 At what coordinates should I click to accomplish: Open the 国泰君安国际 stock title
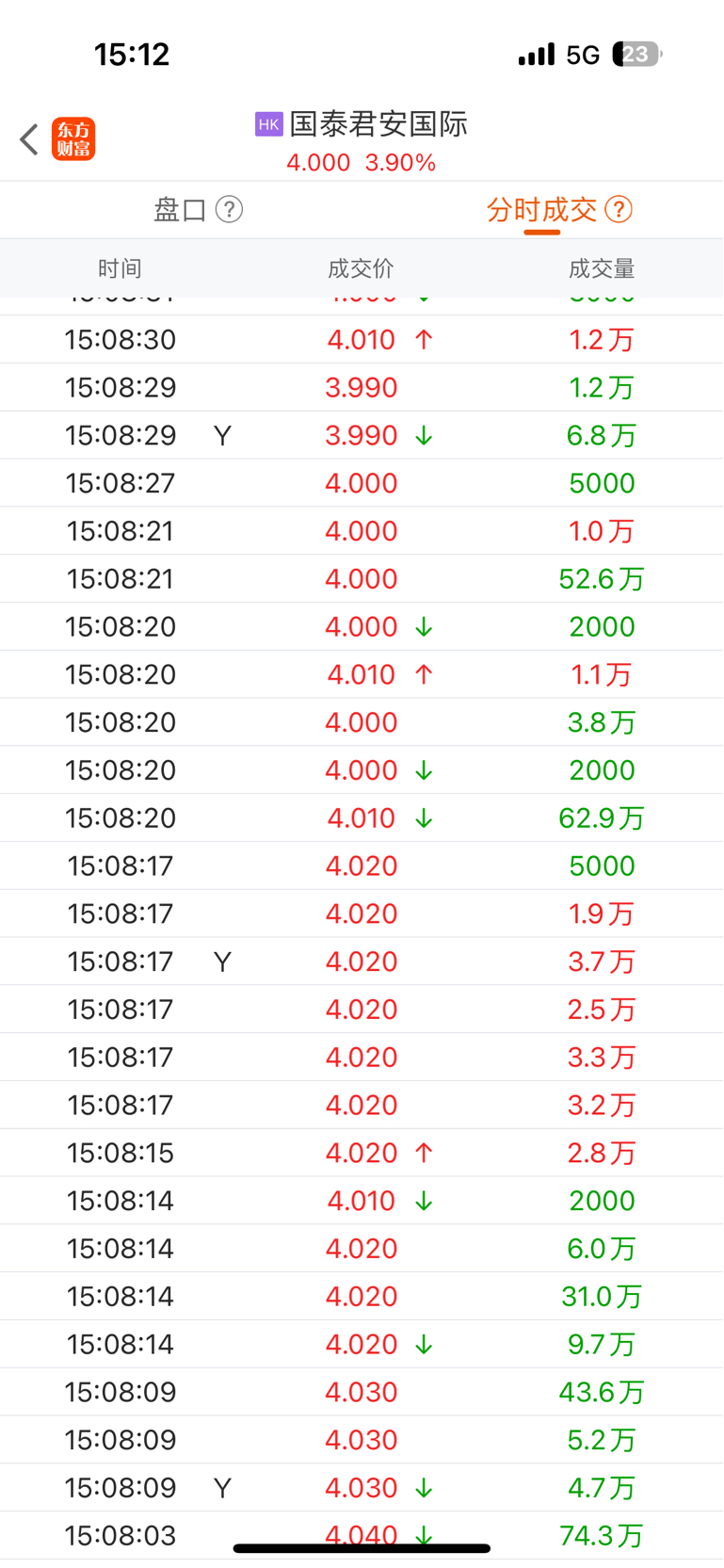pos(378,124)
